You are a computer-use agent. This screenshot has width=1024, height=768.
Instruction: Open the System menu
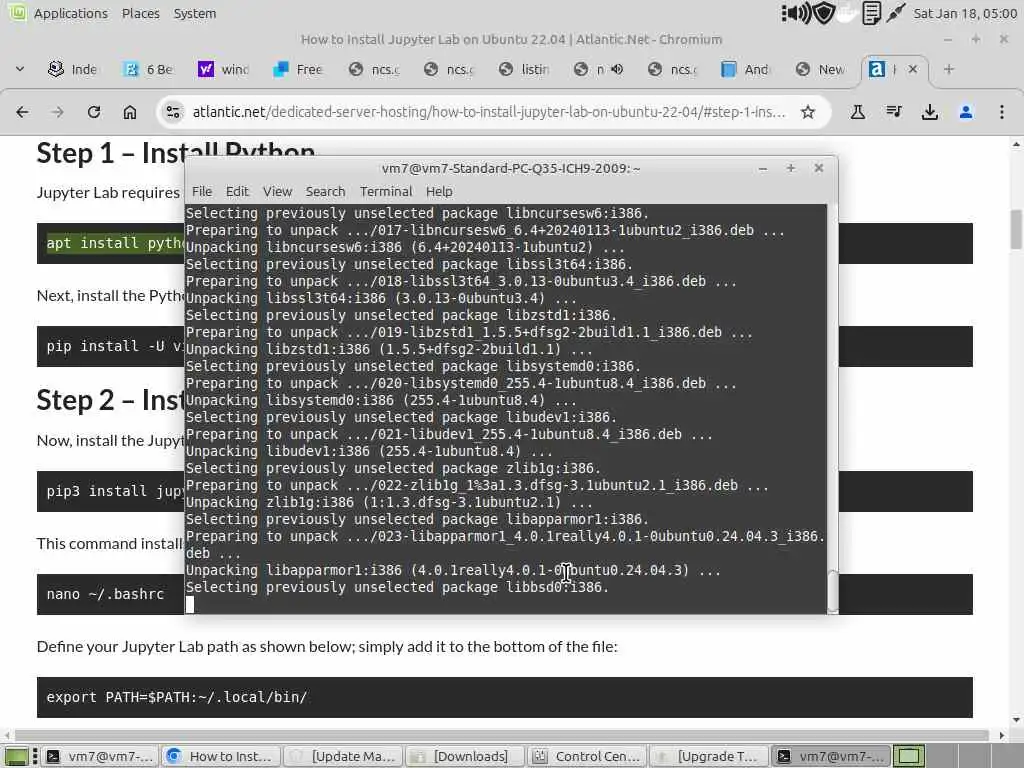195,13
